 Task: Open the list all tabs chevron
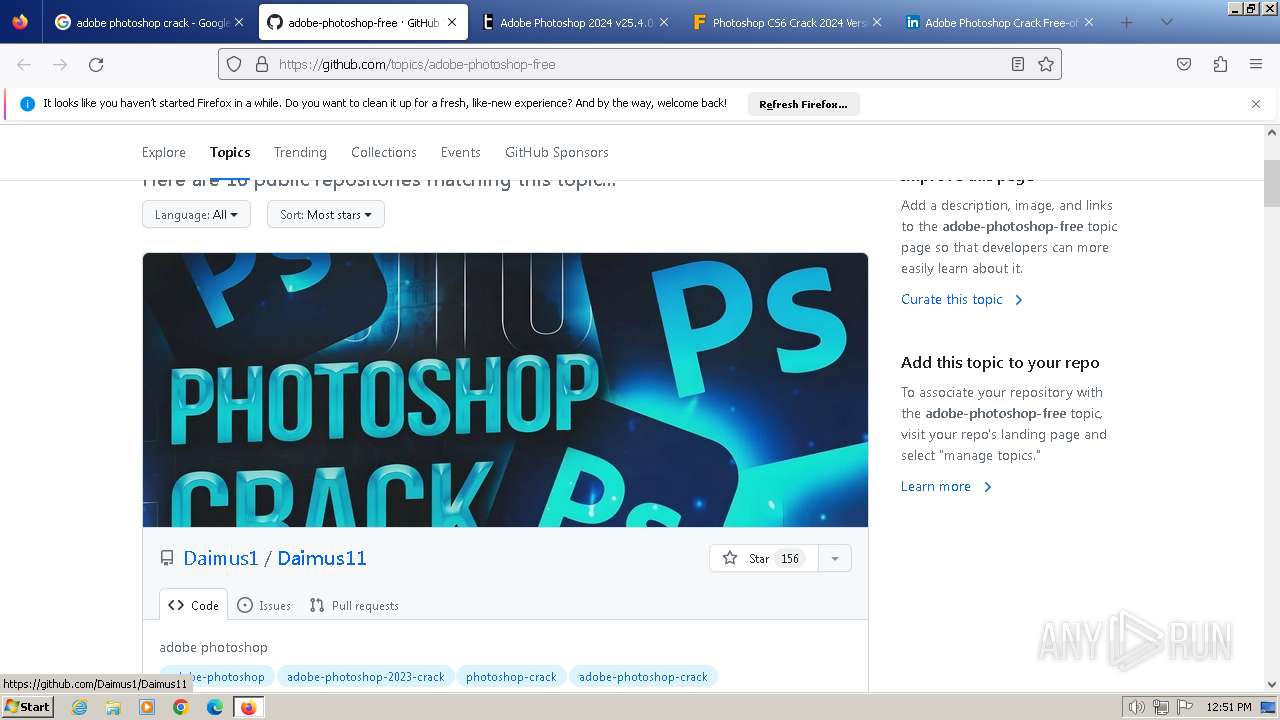click(1166, 22)
